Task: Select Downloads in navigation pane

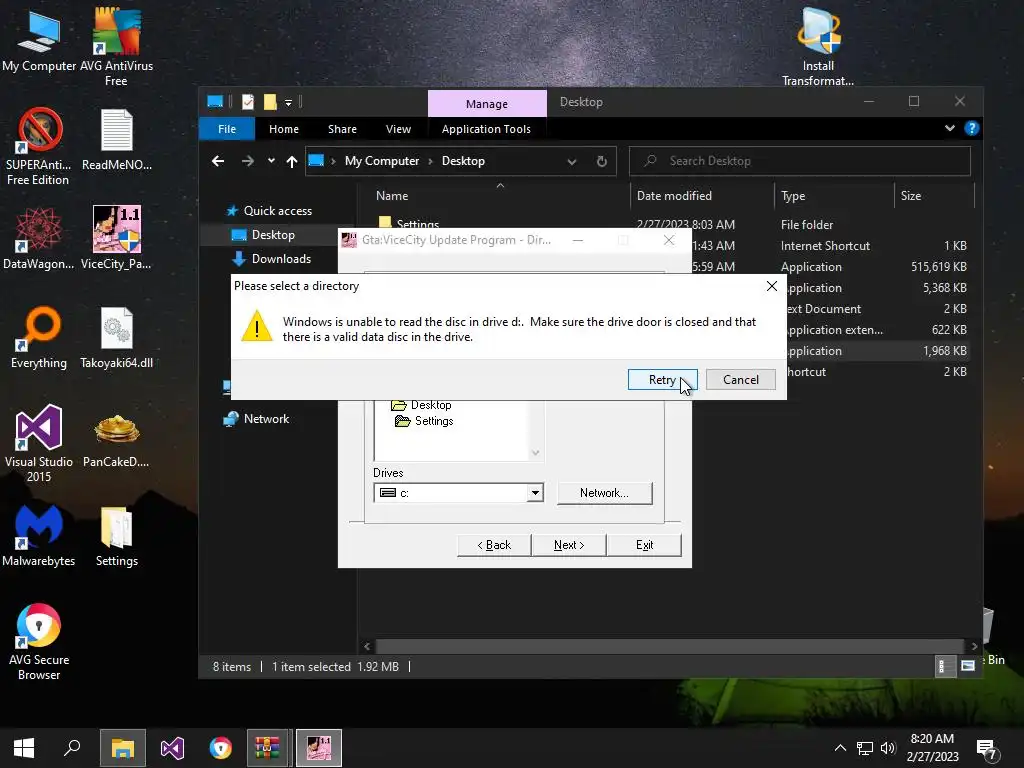Action: pos(281,259)
